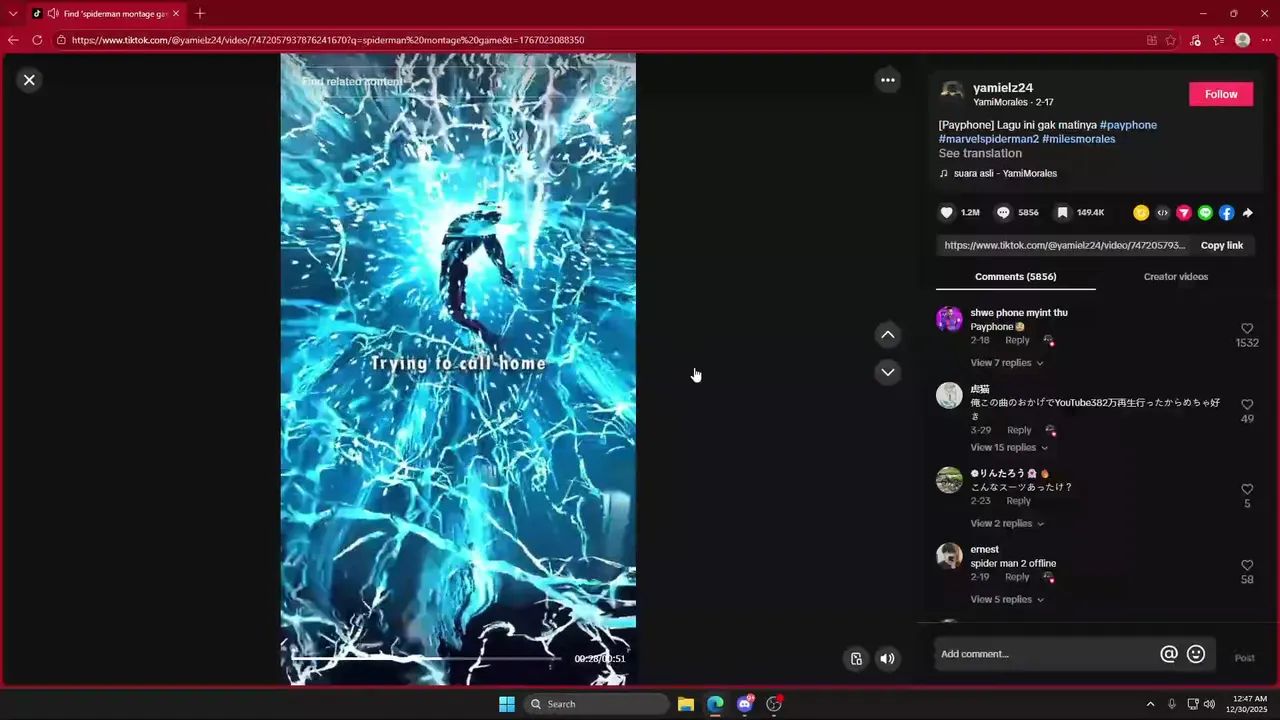Share to Facebook icon
Screen dimensions: 1280x720
point(1226,213)
